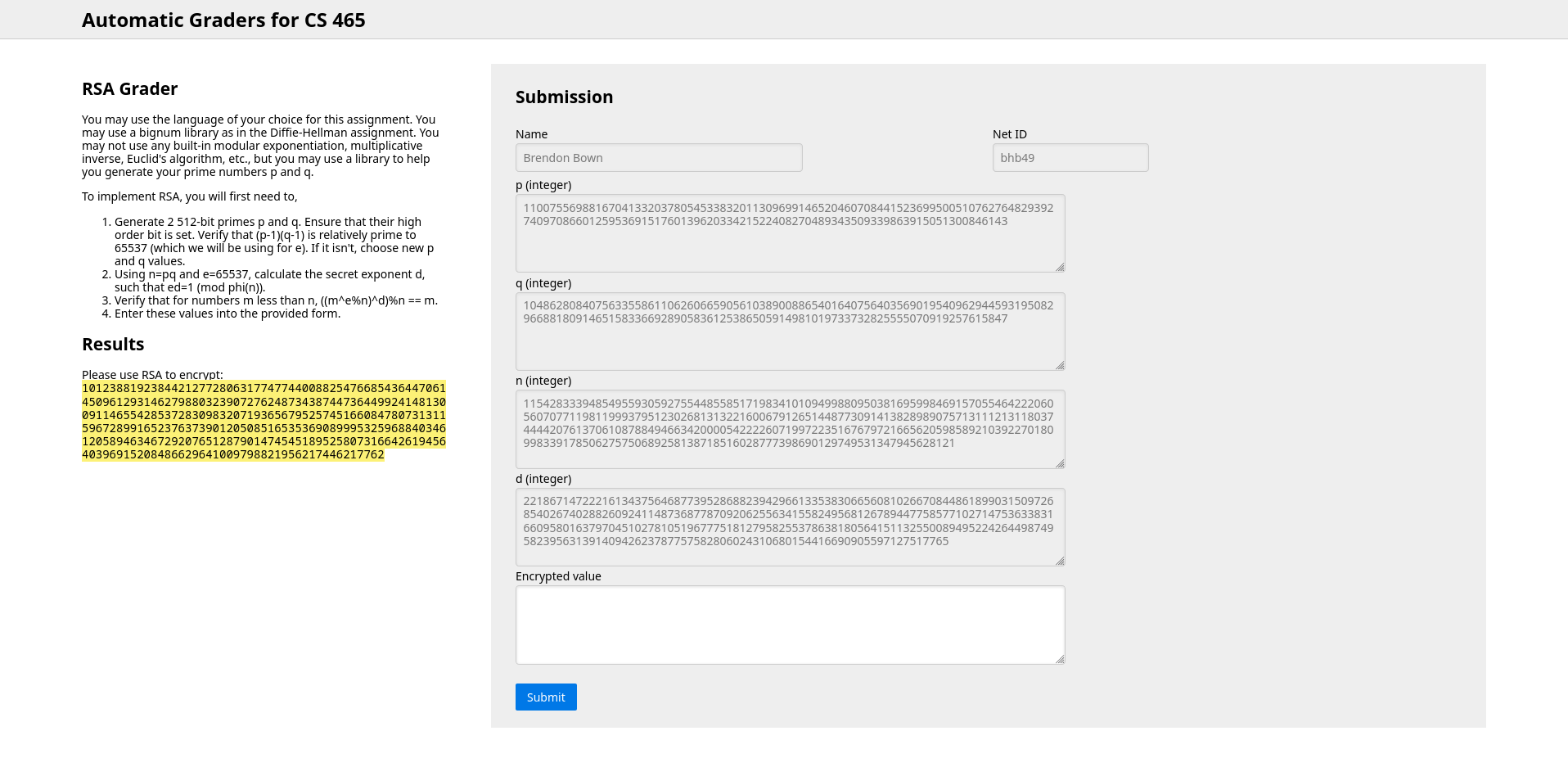
Task: Click inside the n (integer) text area
Action: click(790, 429)
